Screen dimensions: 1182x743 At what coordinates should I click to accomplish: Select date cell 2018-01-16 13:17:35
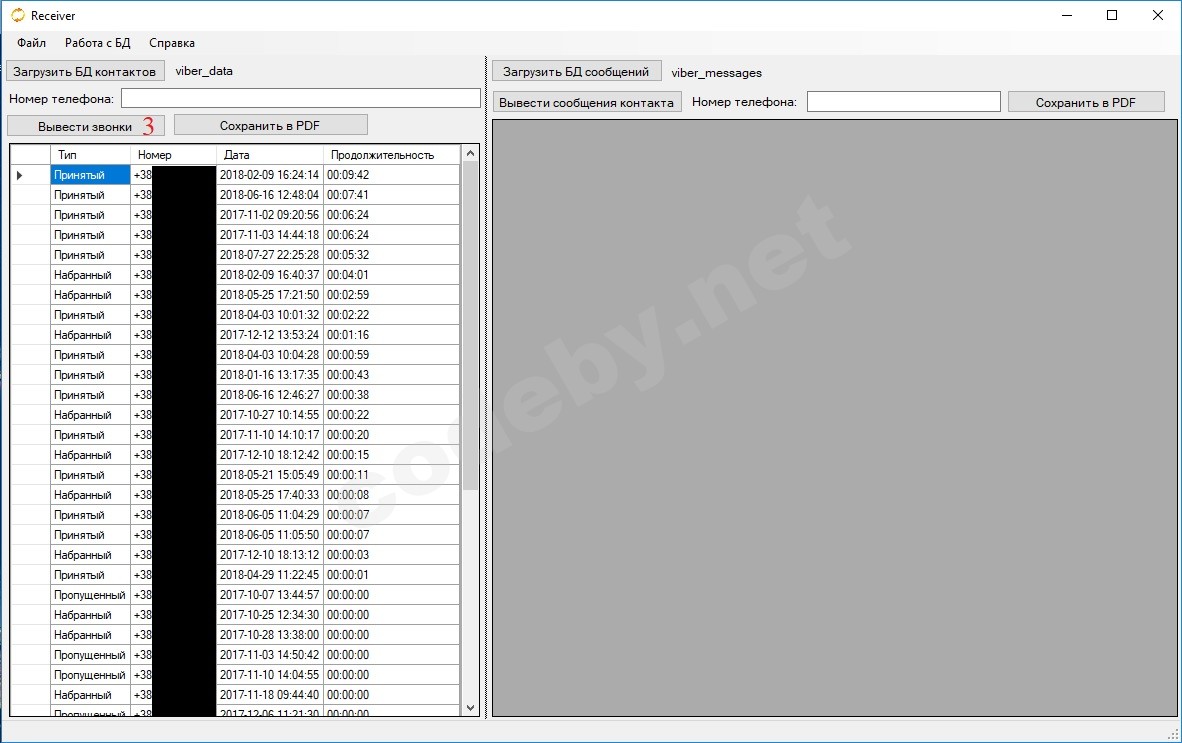click(x=270, y=375)
